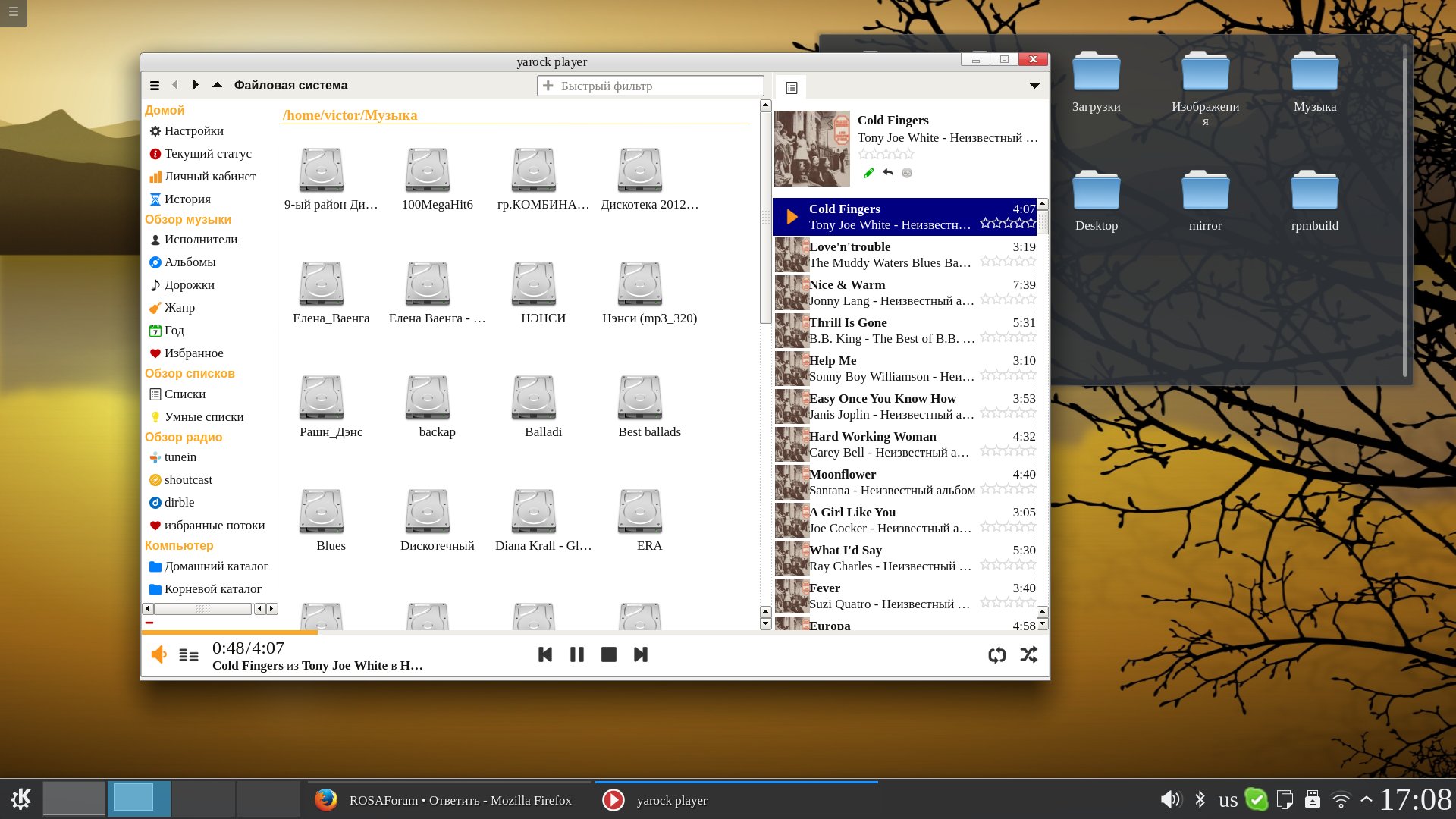Stop playback with the stop button
Viewport: 1456px width, 819px height.
(608, 654)
